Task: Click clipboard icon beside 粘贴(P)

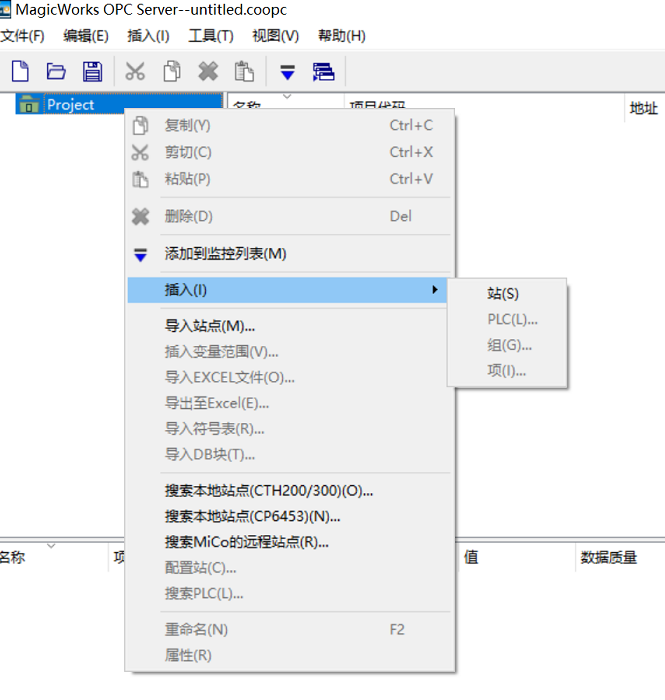Action: point(140,179)
